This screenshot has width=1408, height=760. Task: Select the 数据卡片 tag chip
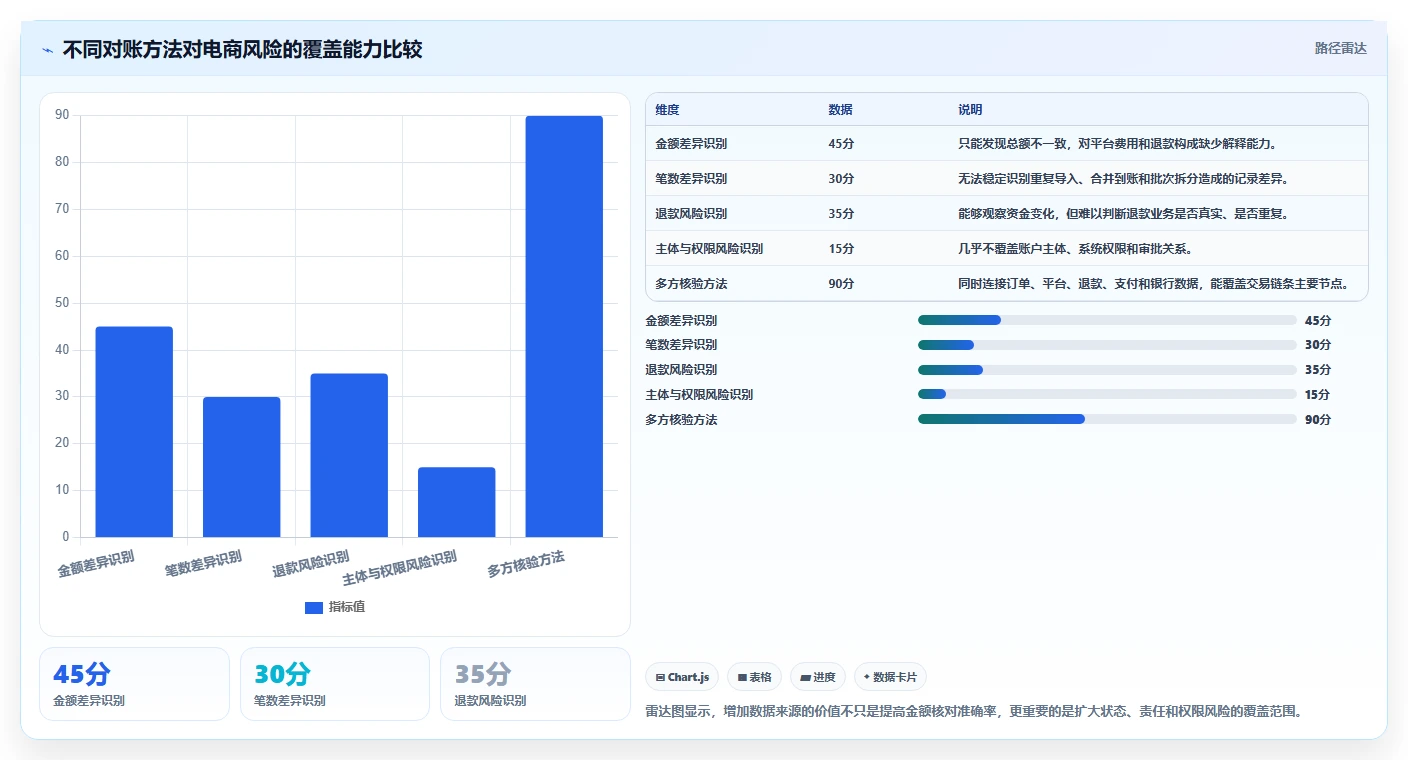tap(890, 677)
